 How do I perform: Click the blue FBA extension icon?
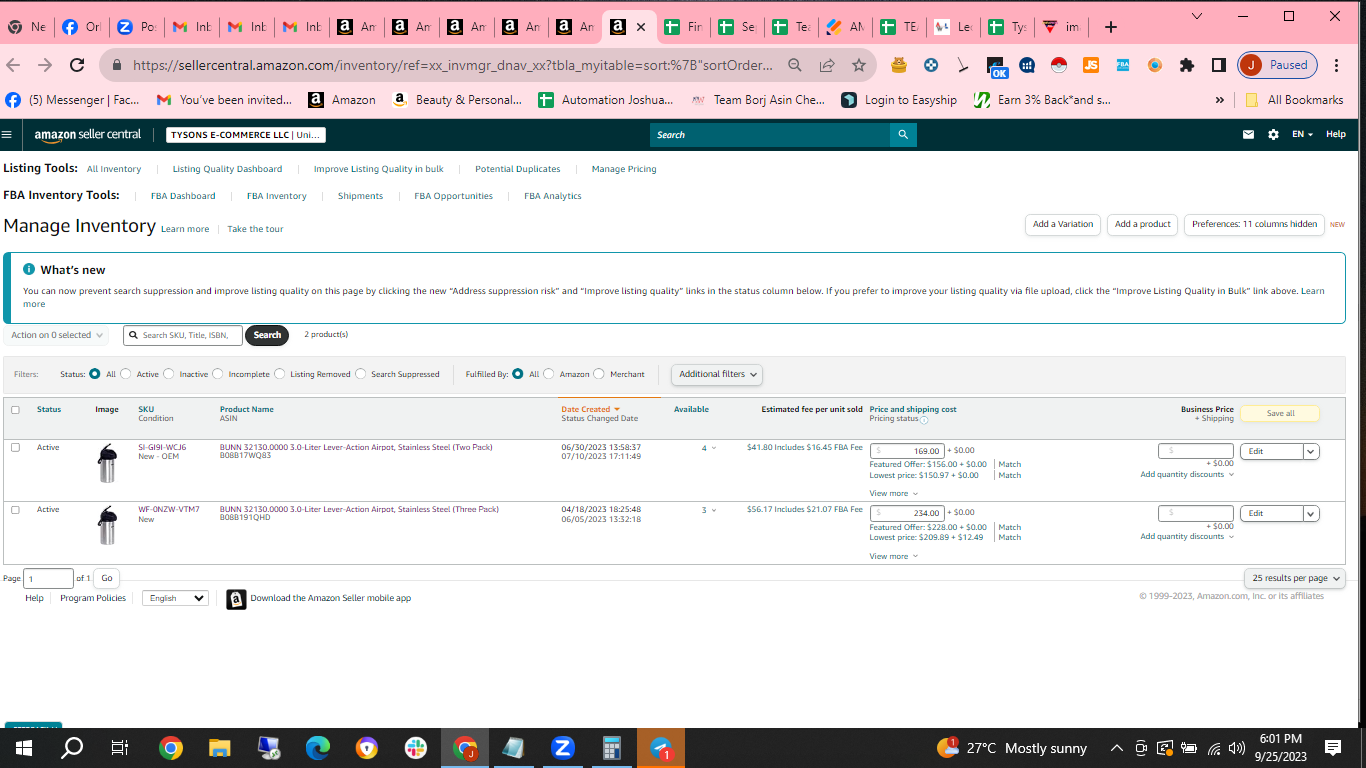[1123, 65]
